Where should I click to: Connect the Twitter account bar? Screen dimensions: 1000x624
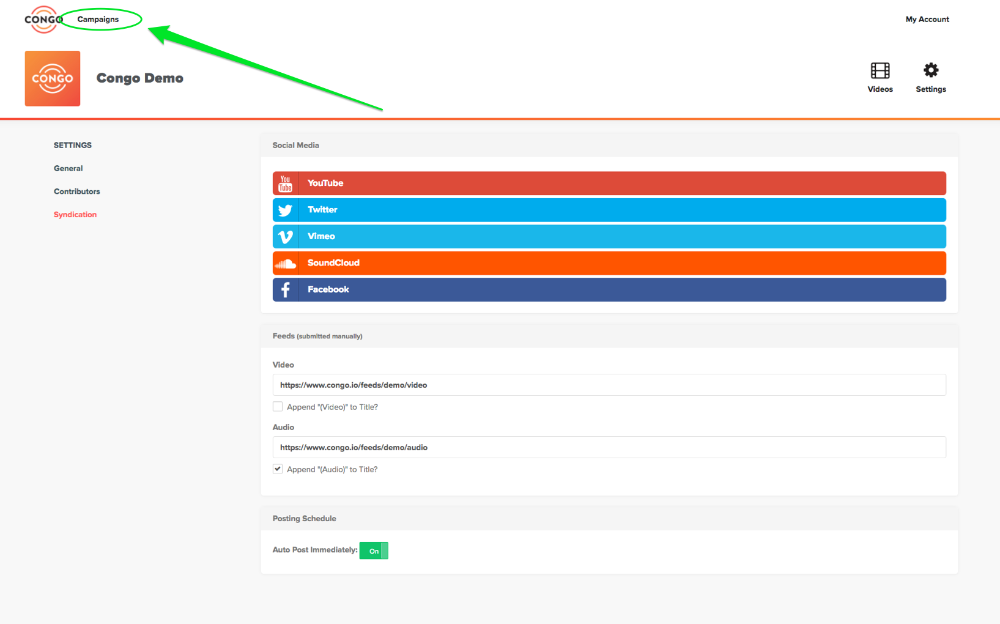pos(609,210)
